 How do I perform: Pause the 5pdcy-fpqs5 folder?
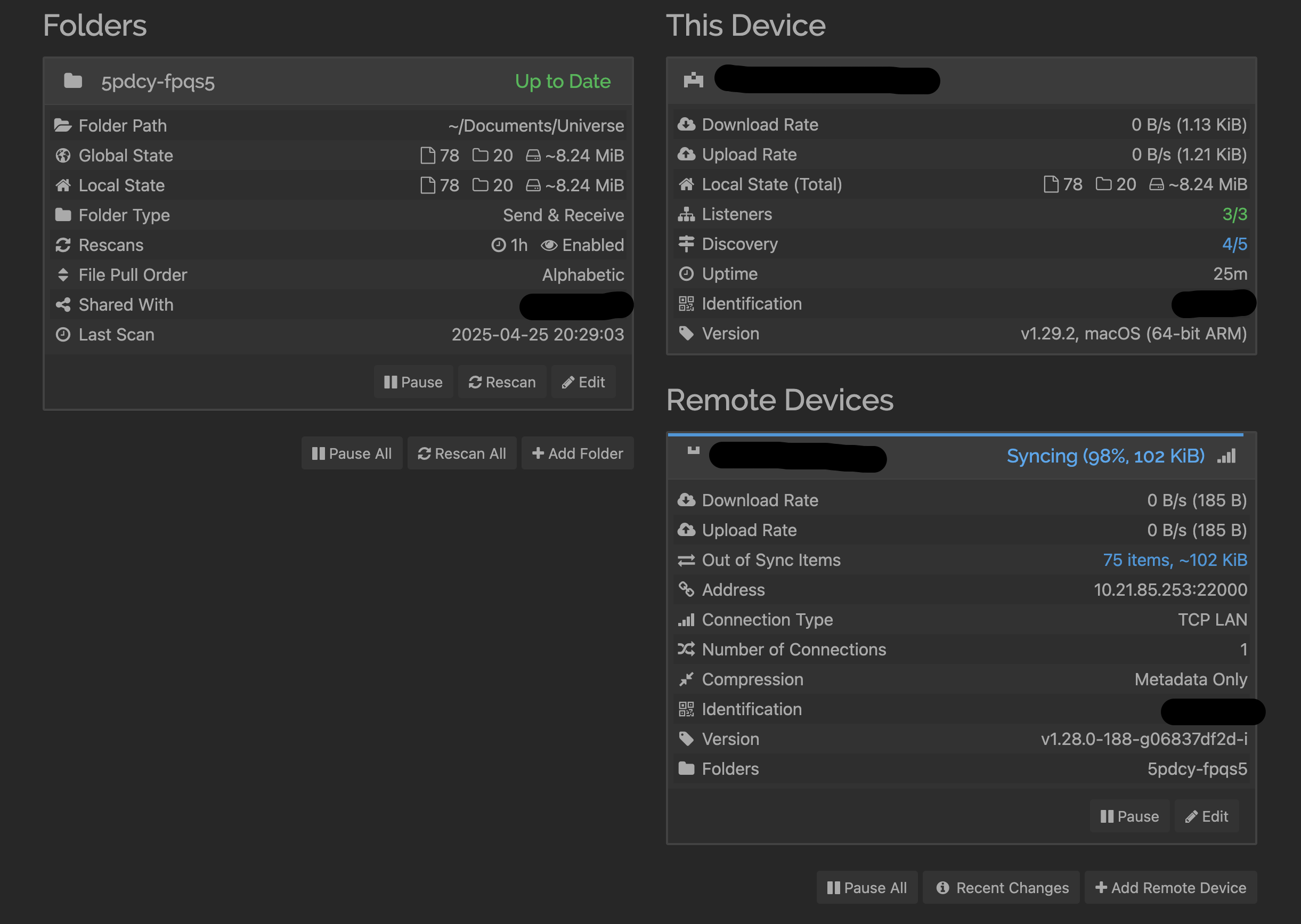[413, 382]
